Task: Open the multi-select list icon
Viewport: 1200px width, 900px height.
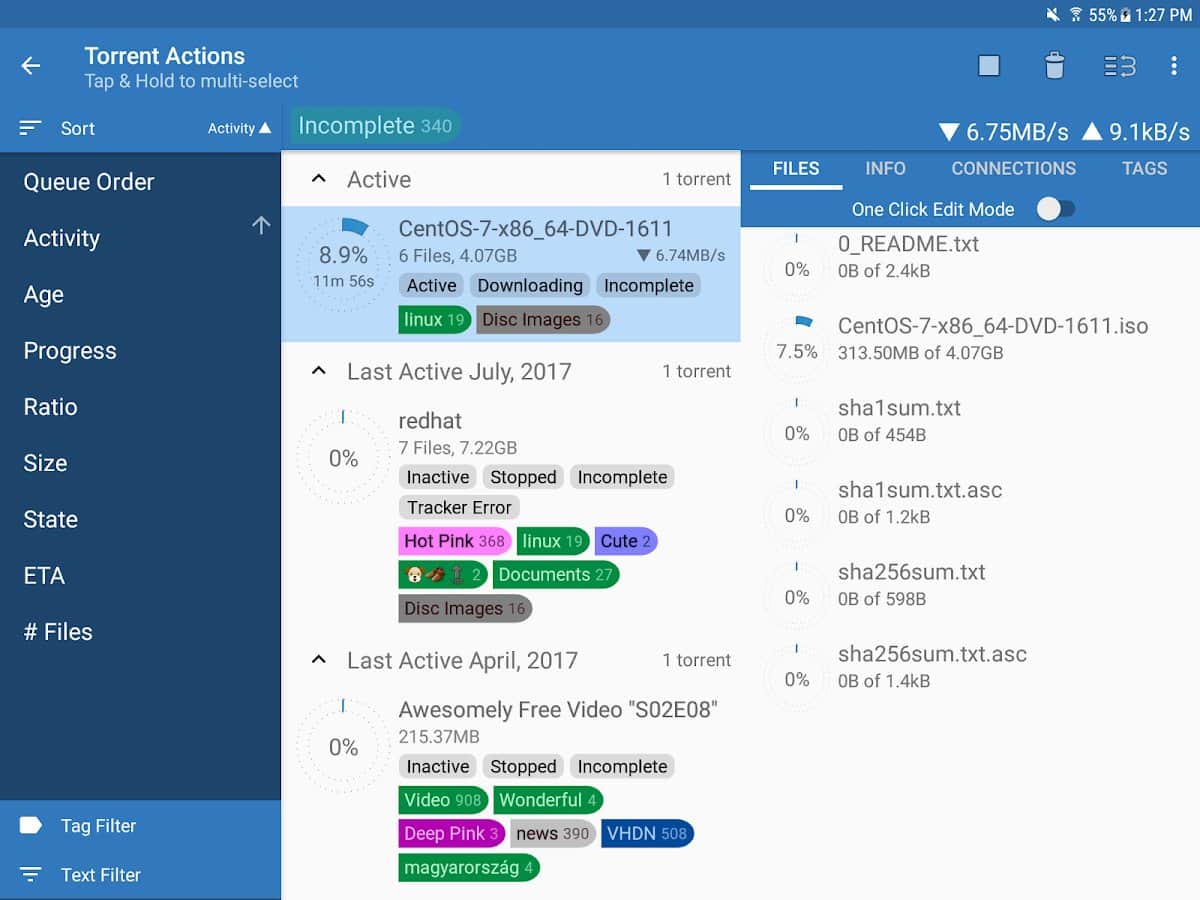Action: (x=1119, y=66)
